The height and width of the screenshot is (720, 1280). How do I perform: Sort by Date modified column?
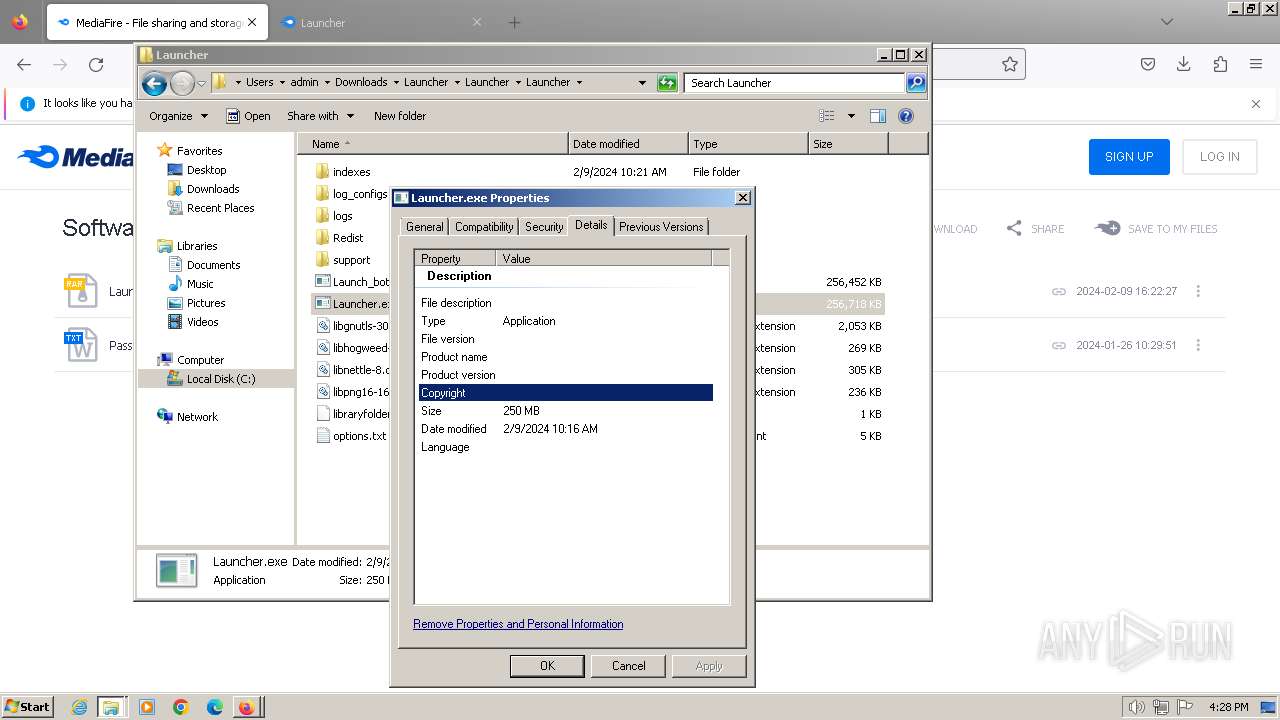click(x=627, y=144)
